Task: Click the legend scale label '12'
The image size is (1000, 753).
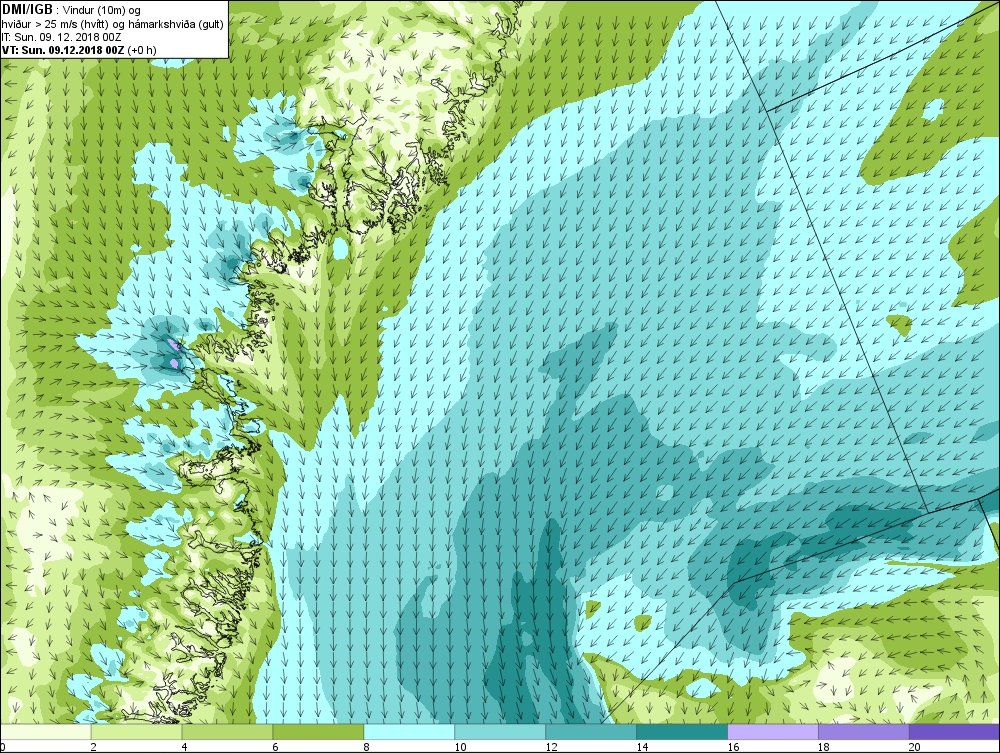Action: coord(551,747)
